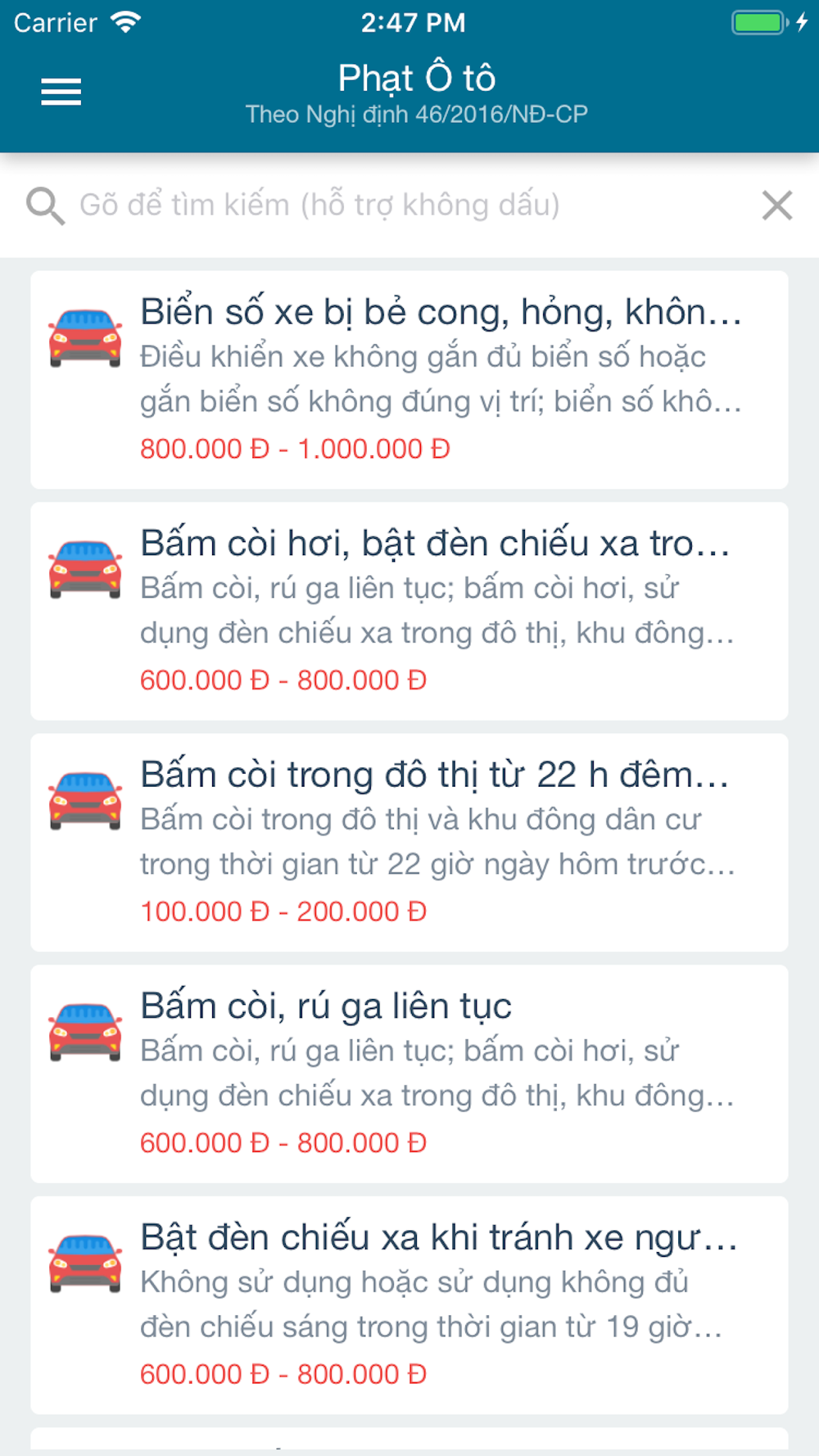The height and width of the screenshot is (1456, 819).
Task: Tap the 800.000 Đ - 1.000.000 Đ fine amount
Action: coord(296,449)
